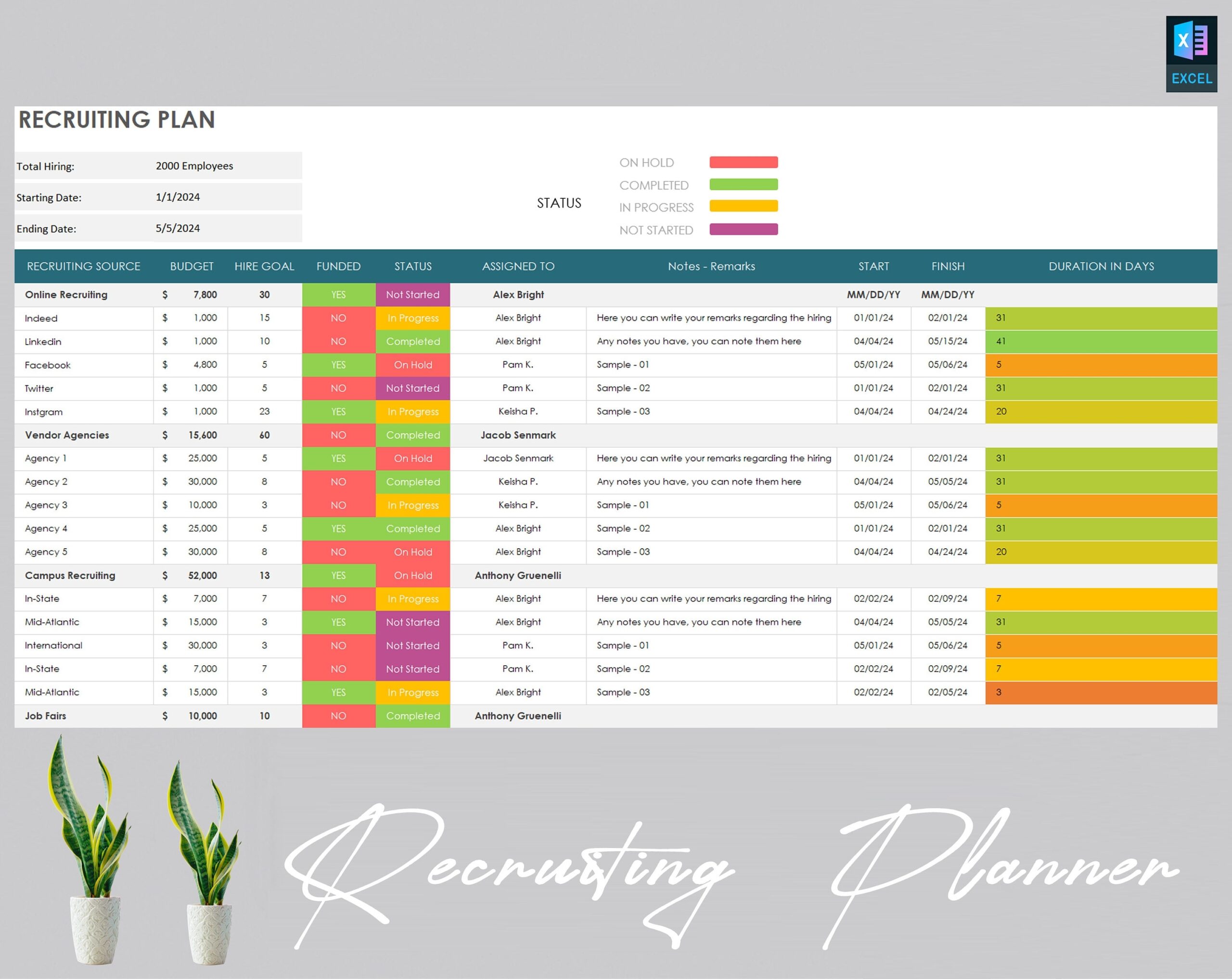Select the STATUS column header

[x=412, y=266]
